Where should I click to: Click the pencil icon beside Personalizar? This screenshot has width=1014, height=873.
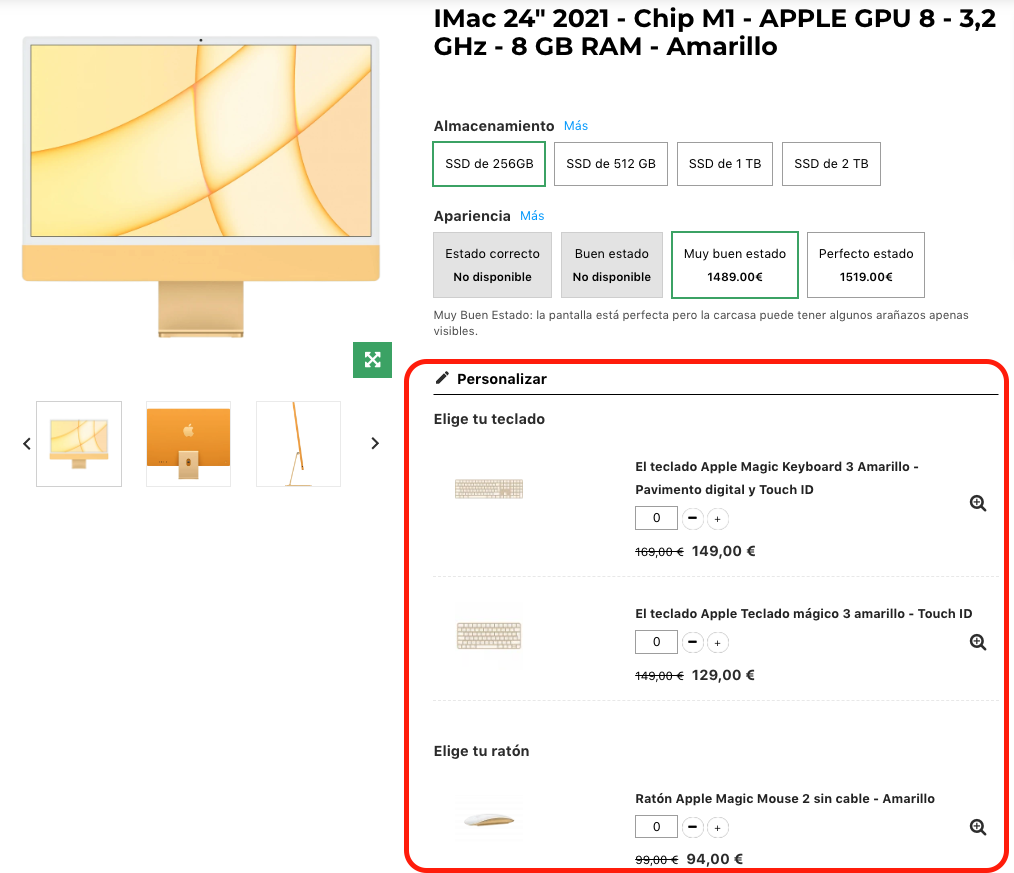point(442,378)
